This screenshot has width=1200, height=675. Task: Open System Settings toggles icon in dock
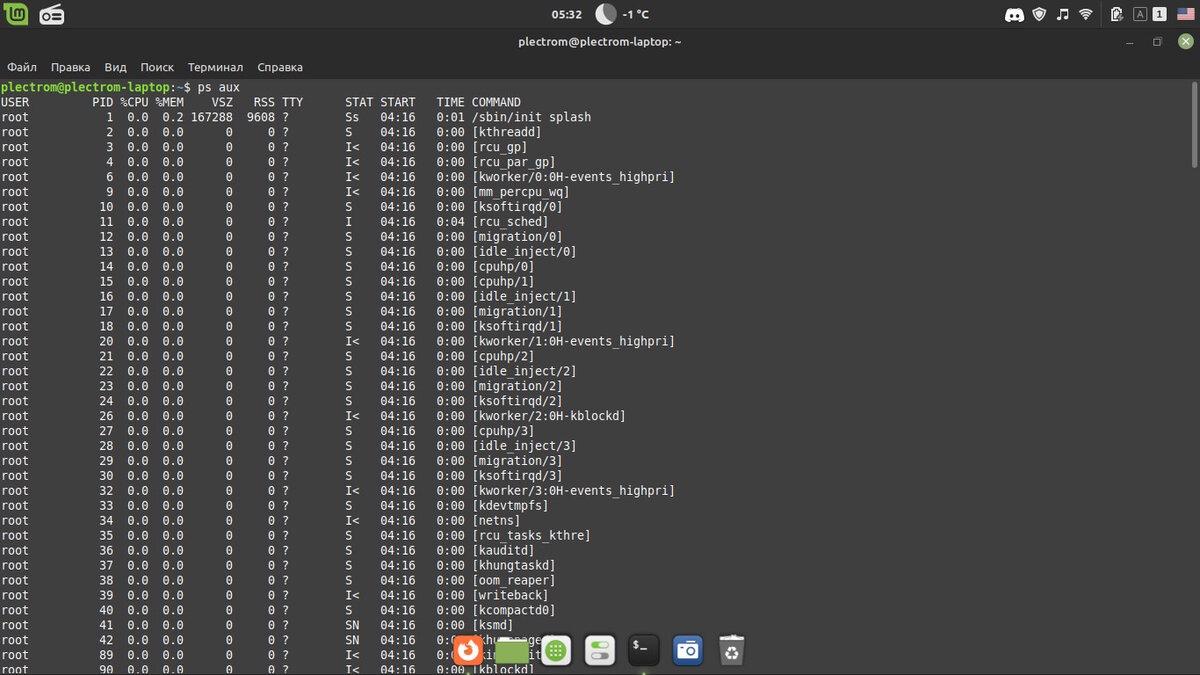pos(599,651)
